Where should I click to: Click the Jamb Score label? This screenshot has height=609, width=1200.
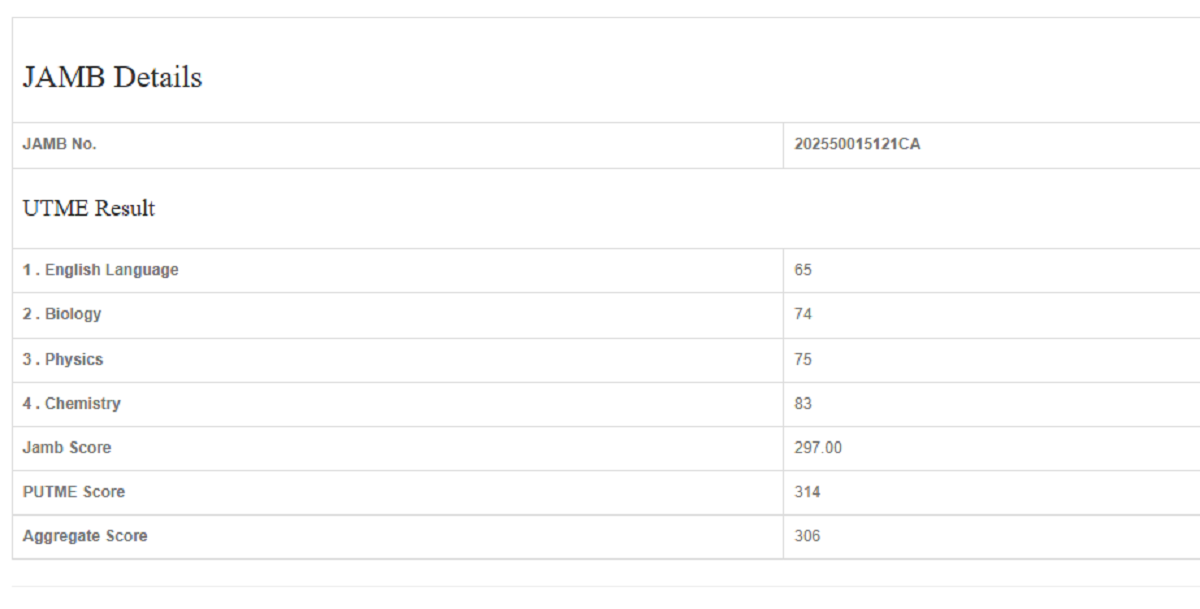point(67,448)
